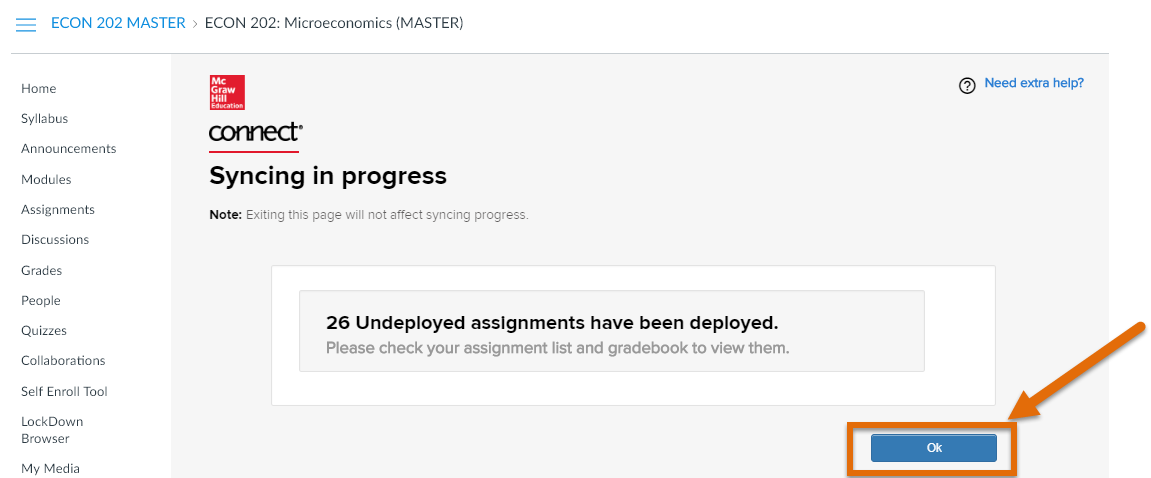This screenshot has width=1151, height=478.
Task: View the Grades page
Action: click(41, 270)
